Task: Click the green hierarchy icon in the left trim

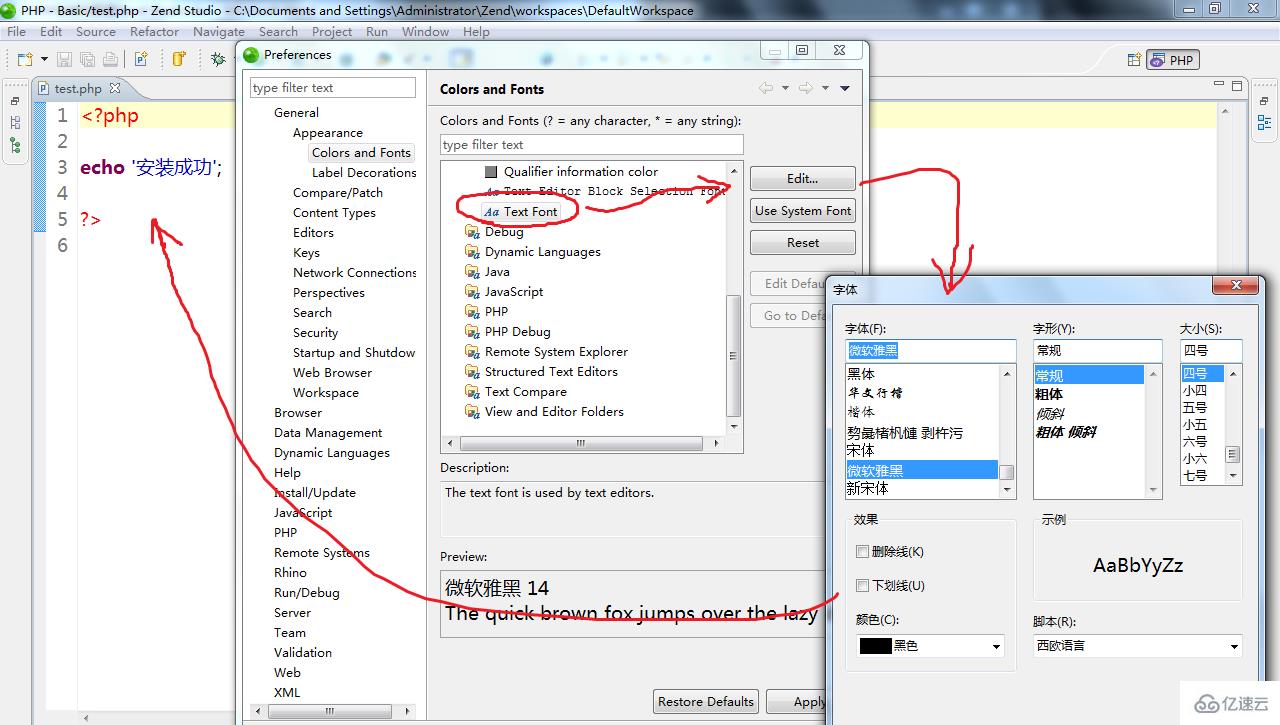Action: (15, 145)
